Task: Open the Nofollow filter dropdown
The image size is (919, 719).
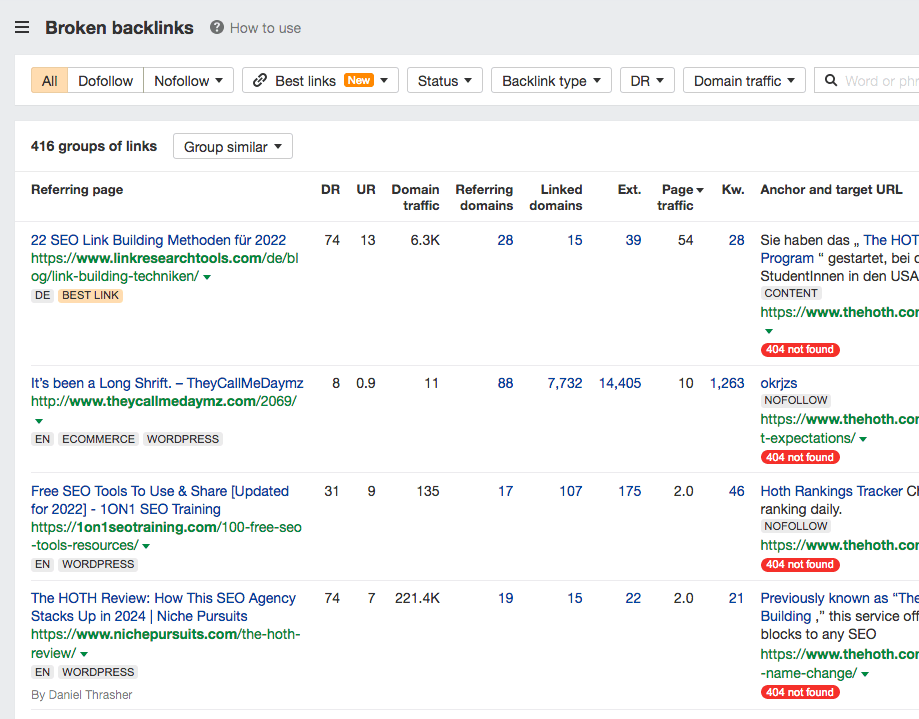Action: click(x=188, y=81)
